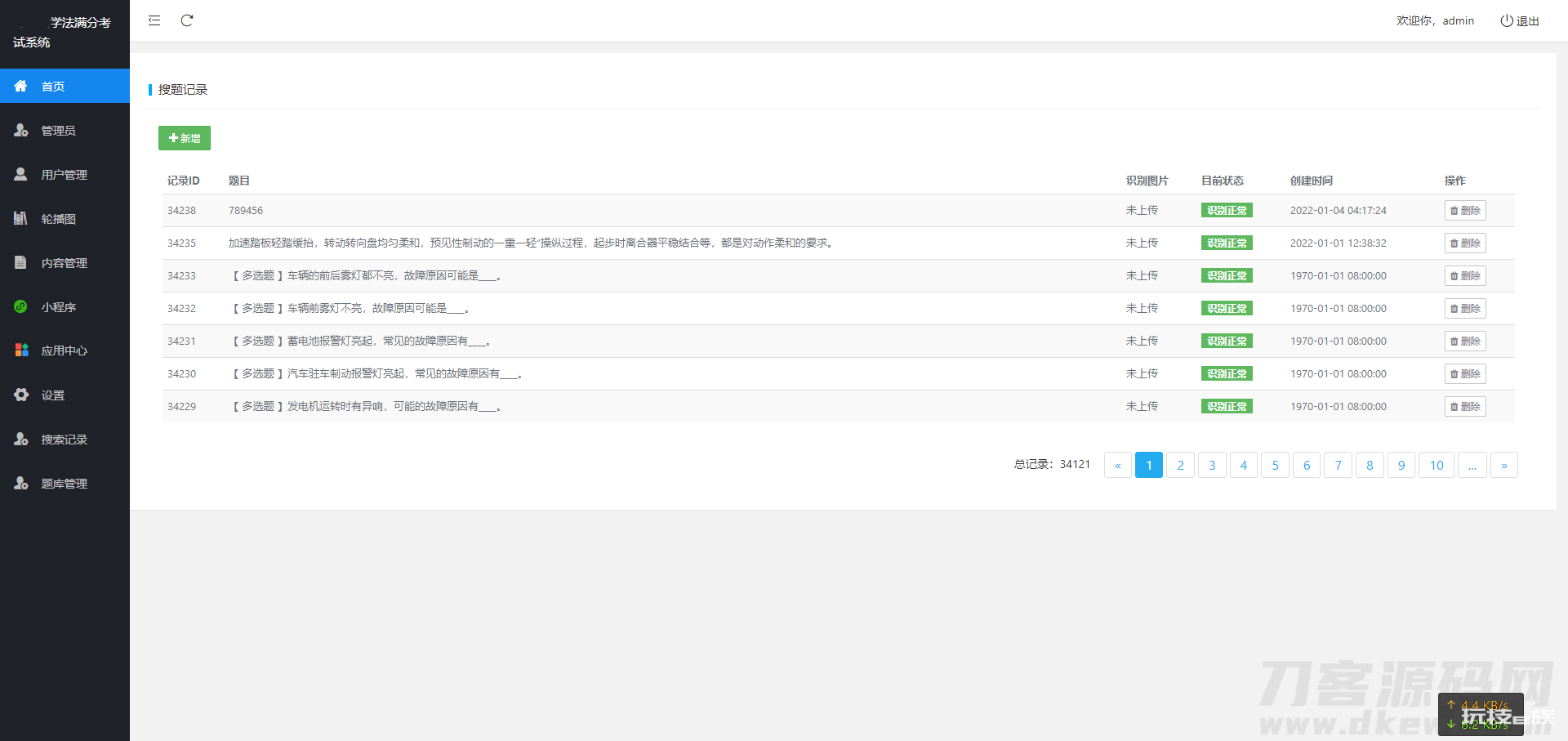Delete record 34229
This screenshot has height=741, width=1568.
click(1465, 406)
